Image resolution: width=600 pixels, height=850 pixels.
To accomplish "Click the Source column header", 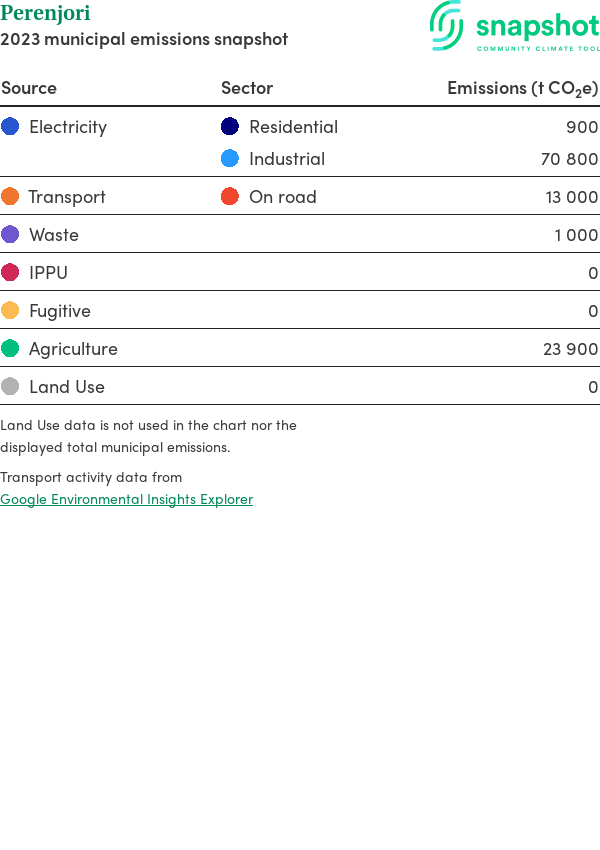I will coord(29,88).
